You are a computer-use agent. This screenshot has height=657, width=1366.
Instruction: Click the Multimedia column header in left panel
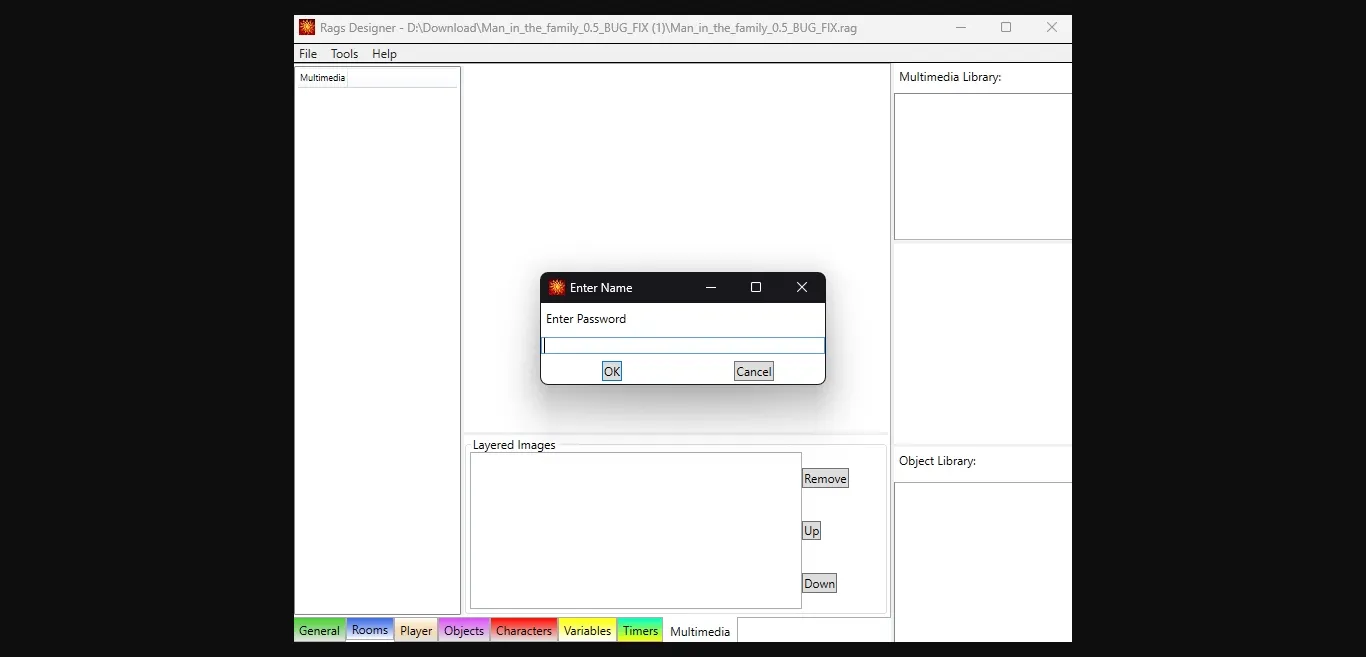click(323, 78)
